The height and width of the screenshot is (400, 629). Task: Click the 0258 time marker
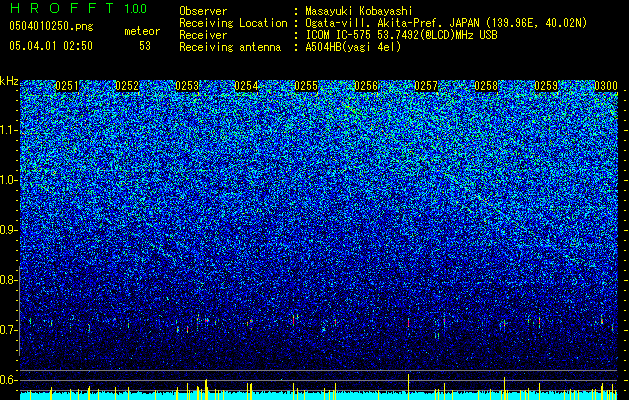(x=486, y=86)
